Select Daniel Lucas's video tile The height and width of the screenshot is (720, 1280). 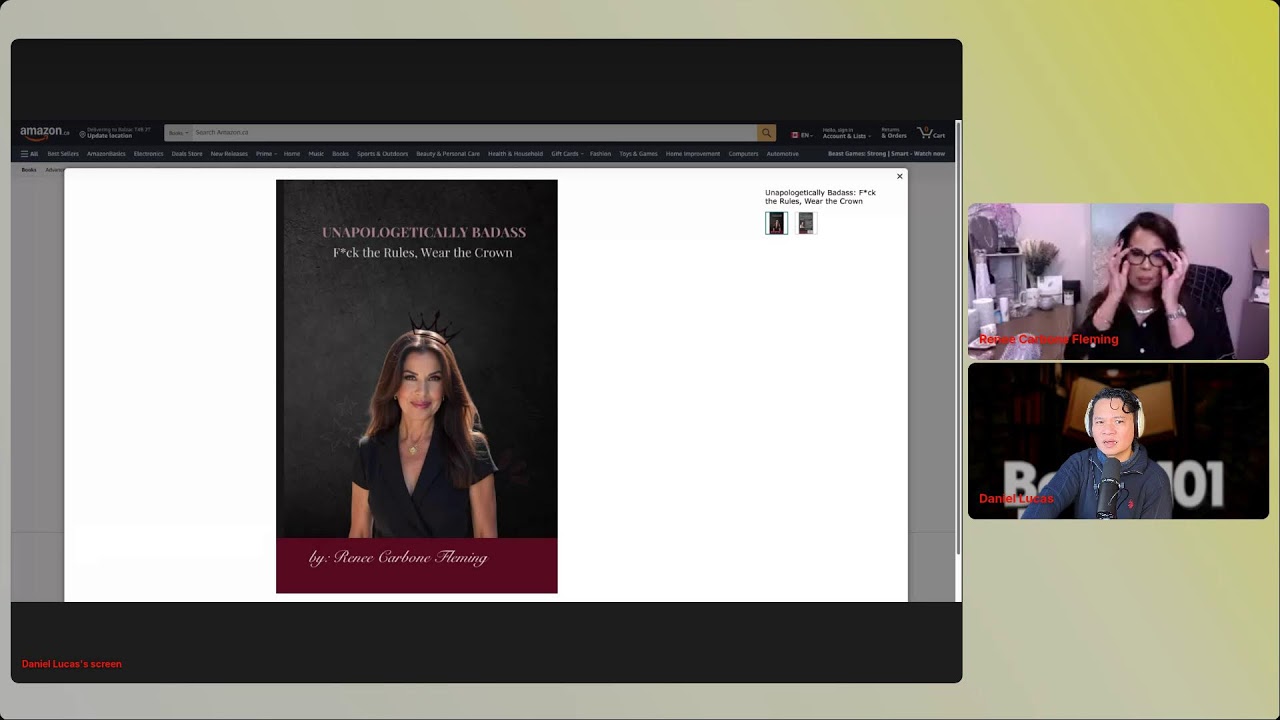pyautogui.click(x=1118, y=441)
